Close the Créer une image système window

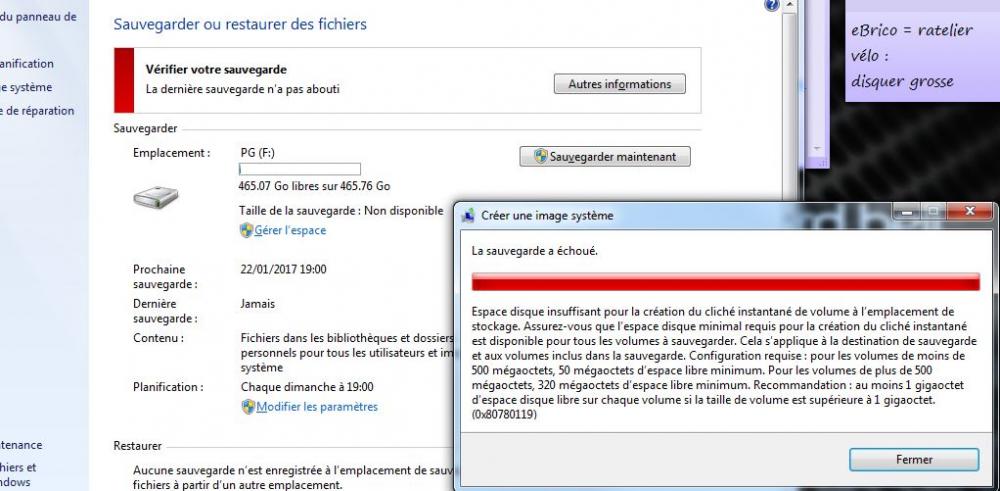pos(970,211)
